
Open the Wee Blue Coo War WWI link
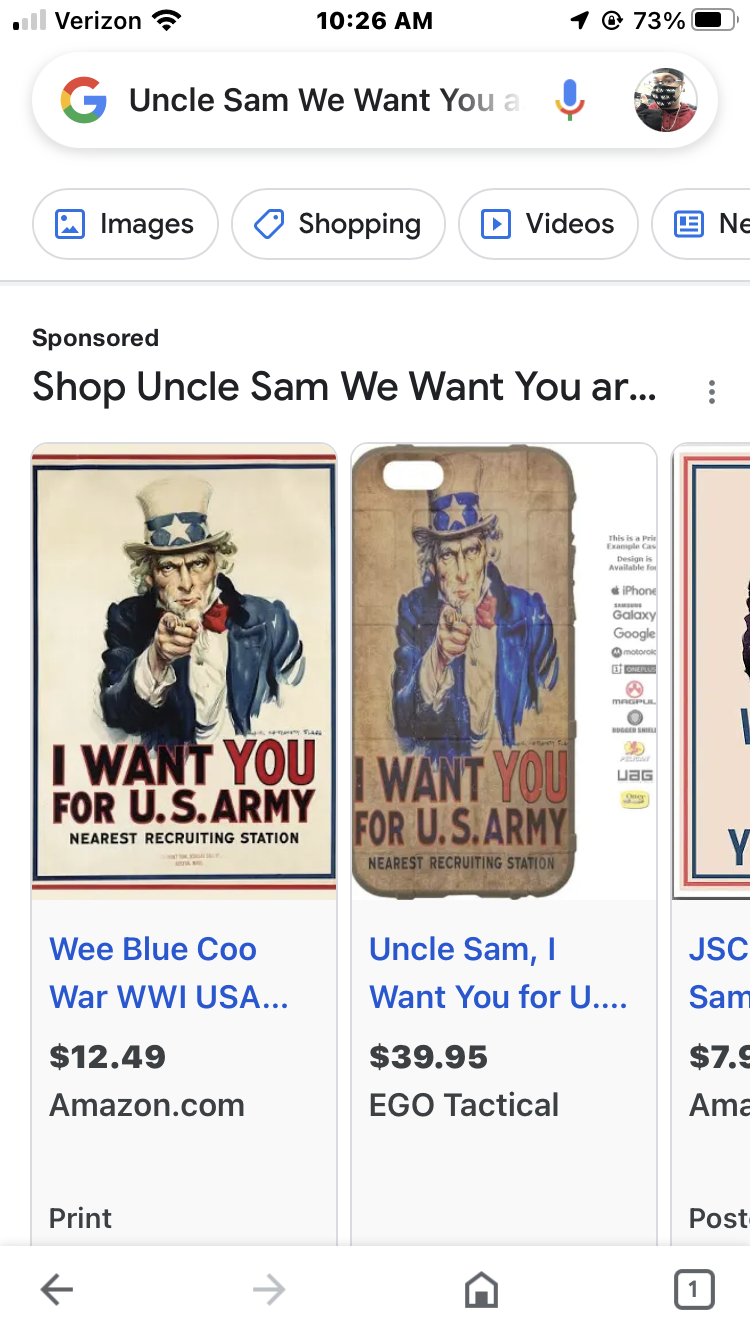click(168, 972)
